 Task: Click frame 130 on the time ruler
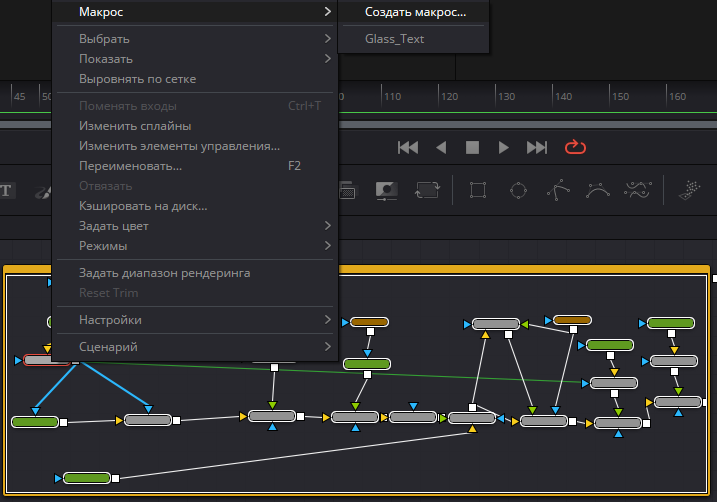coord(507,96)
